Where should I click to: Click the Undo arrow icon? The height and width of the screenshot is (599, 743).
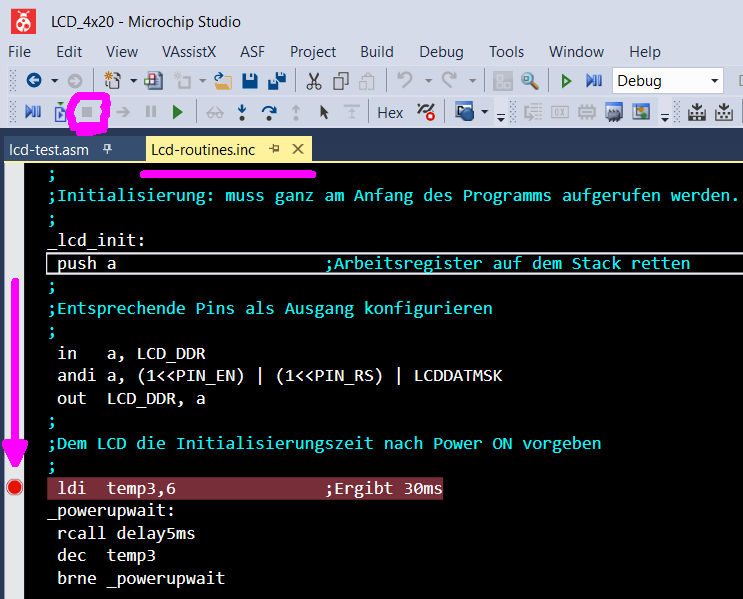(x=405, y=80)
